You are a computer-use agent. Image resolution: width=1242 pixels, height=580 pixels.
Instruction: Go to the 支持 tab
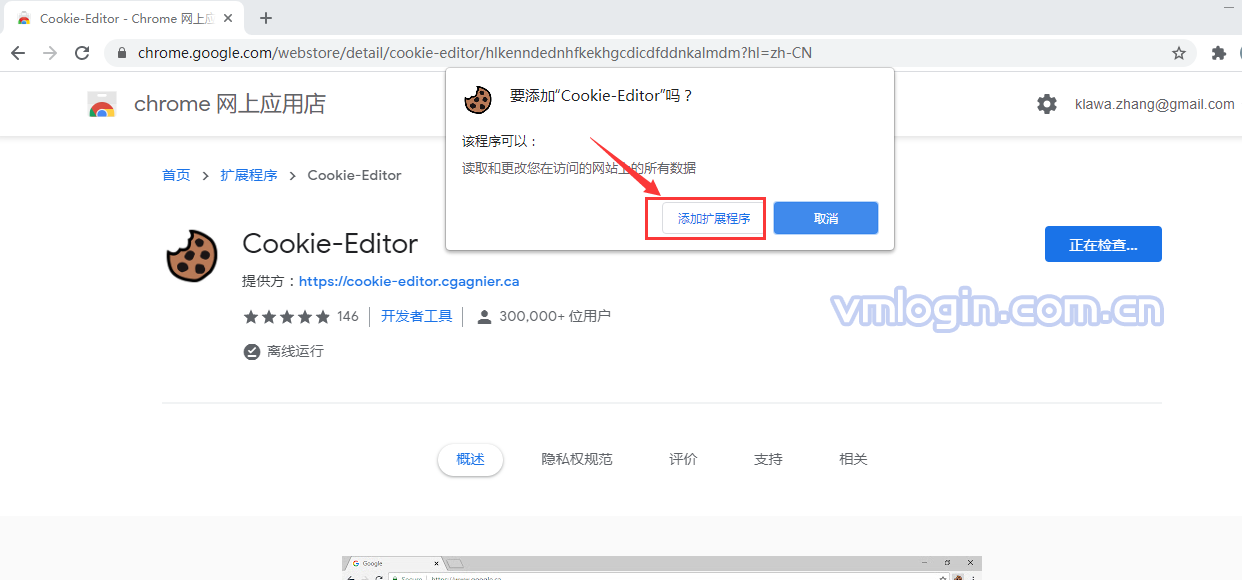768,459
